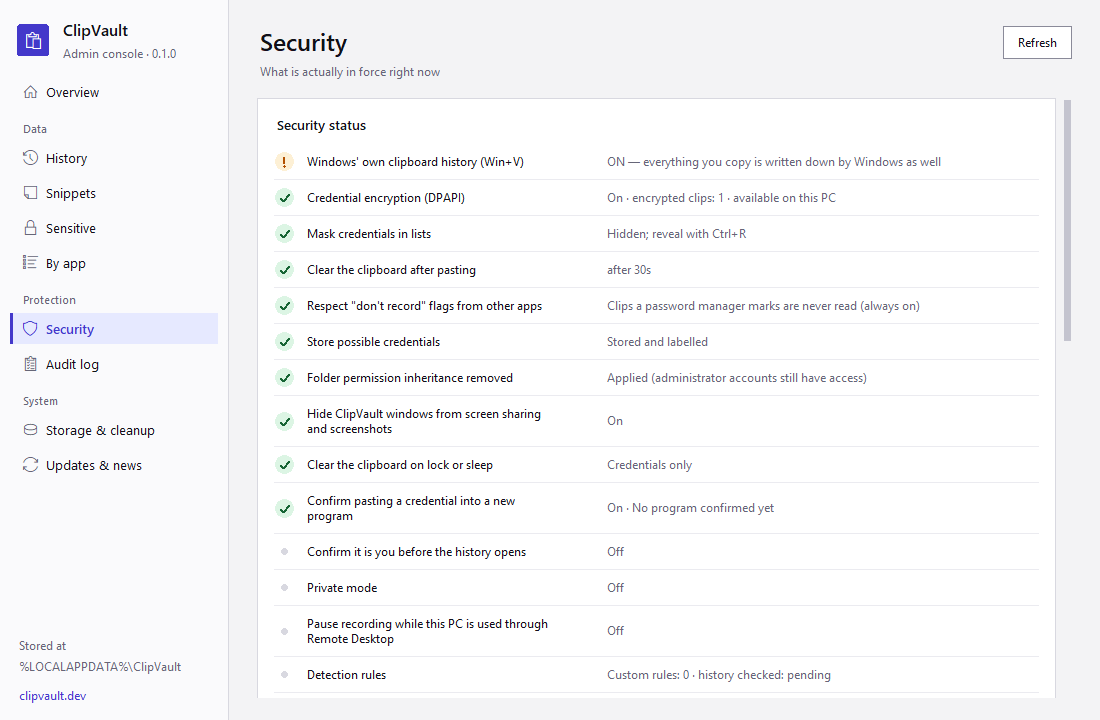Screen dimensions: 1100x720
Task: Click the grey dot beside Private mode
Action: point(284,587)
